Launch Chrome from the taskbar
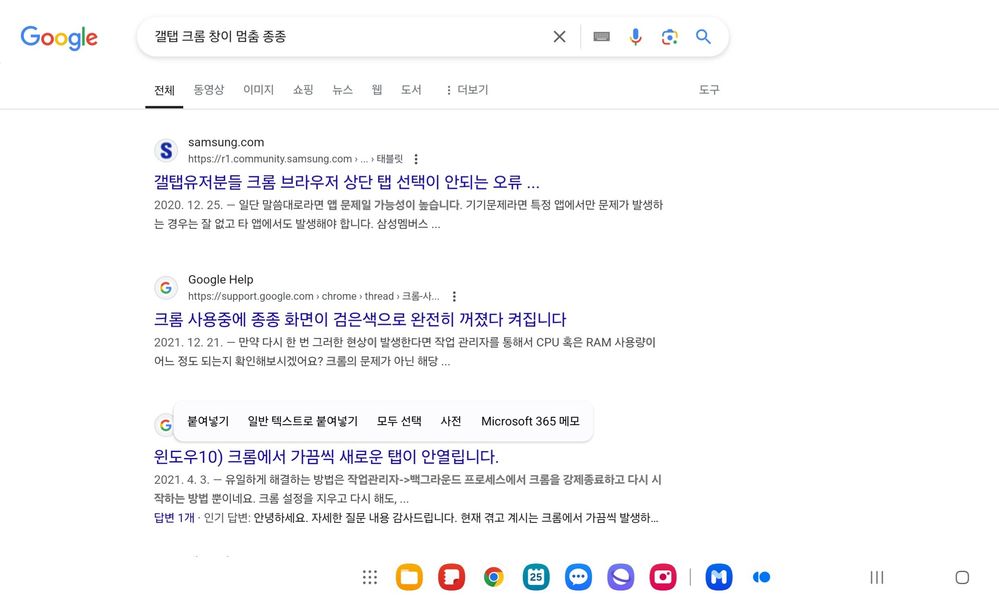The width and height of the screenshot is (999, 598). 494,577
